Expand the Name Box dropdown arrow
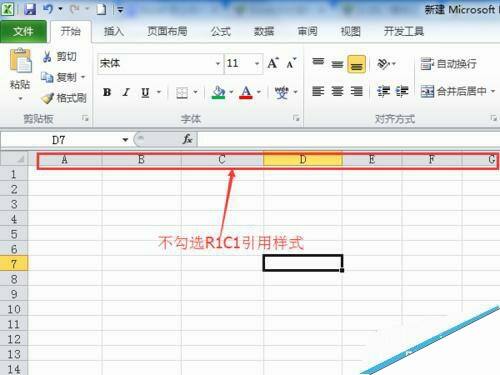 point(125,140)
